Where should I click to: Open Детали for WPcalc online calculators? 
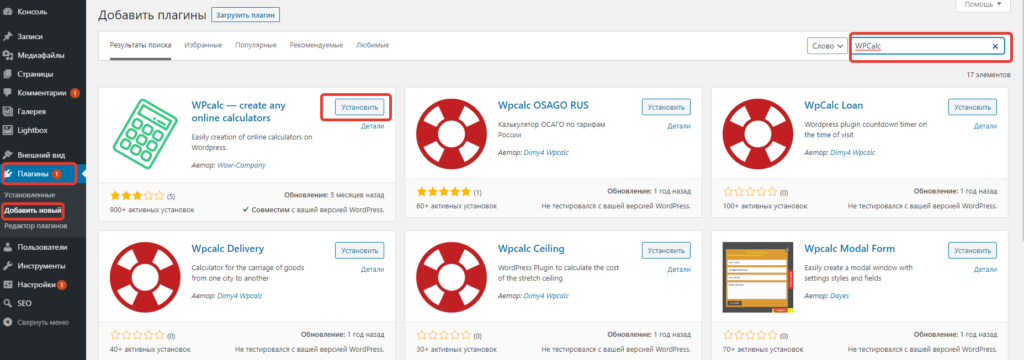click(372, 126)
